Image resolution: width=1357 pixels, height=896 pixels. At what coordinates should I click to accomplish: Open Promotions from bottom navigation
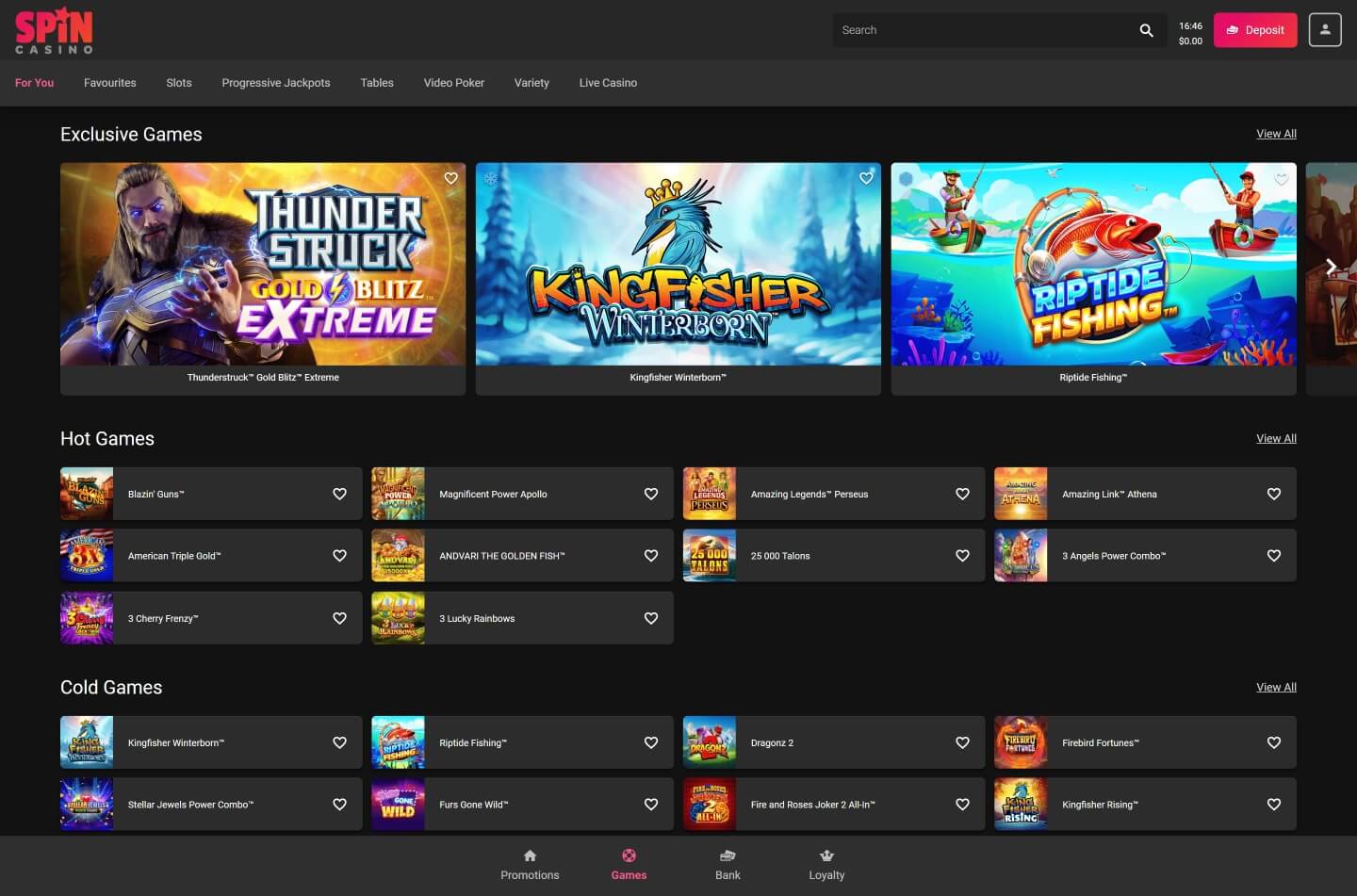click(530, 855)
